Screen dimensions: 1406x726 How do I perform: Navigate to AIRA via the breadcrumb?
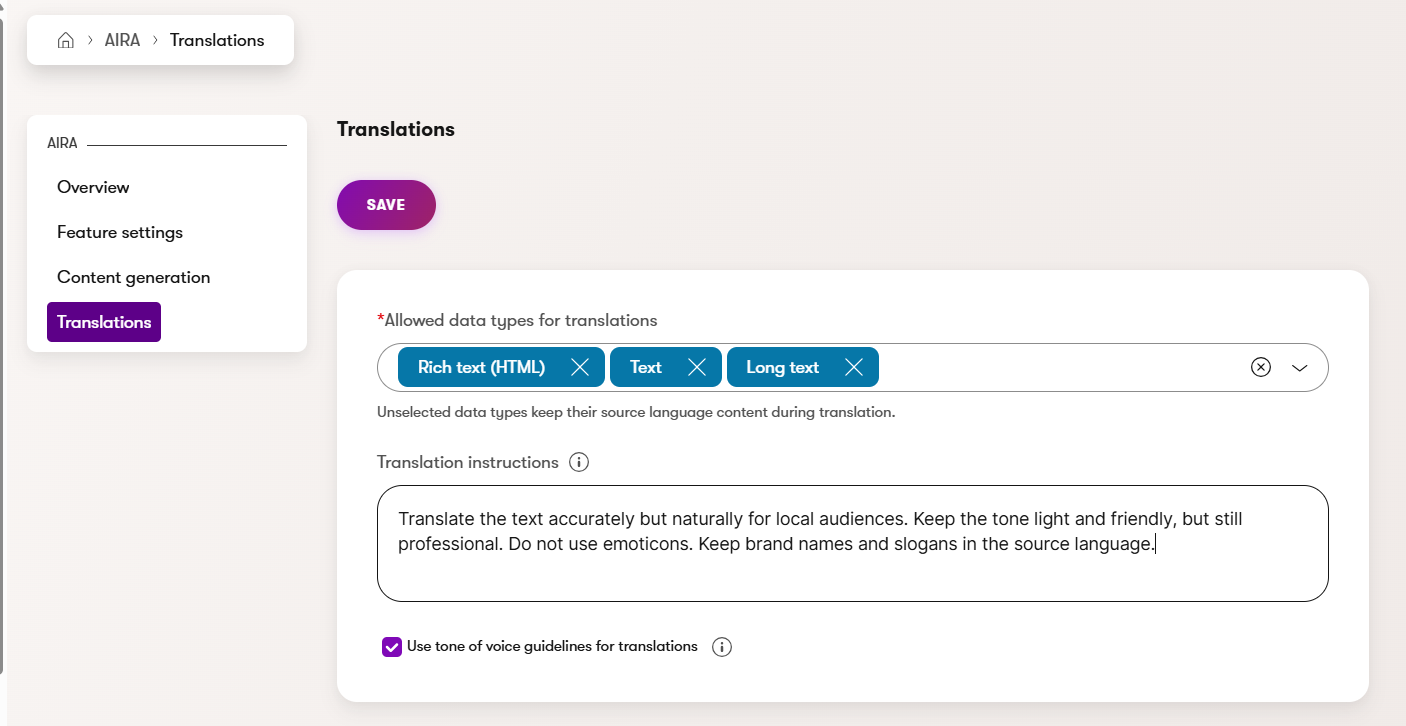pyautogui.click(x=123, y=39)
